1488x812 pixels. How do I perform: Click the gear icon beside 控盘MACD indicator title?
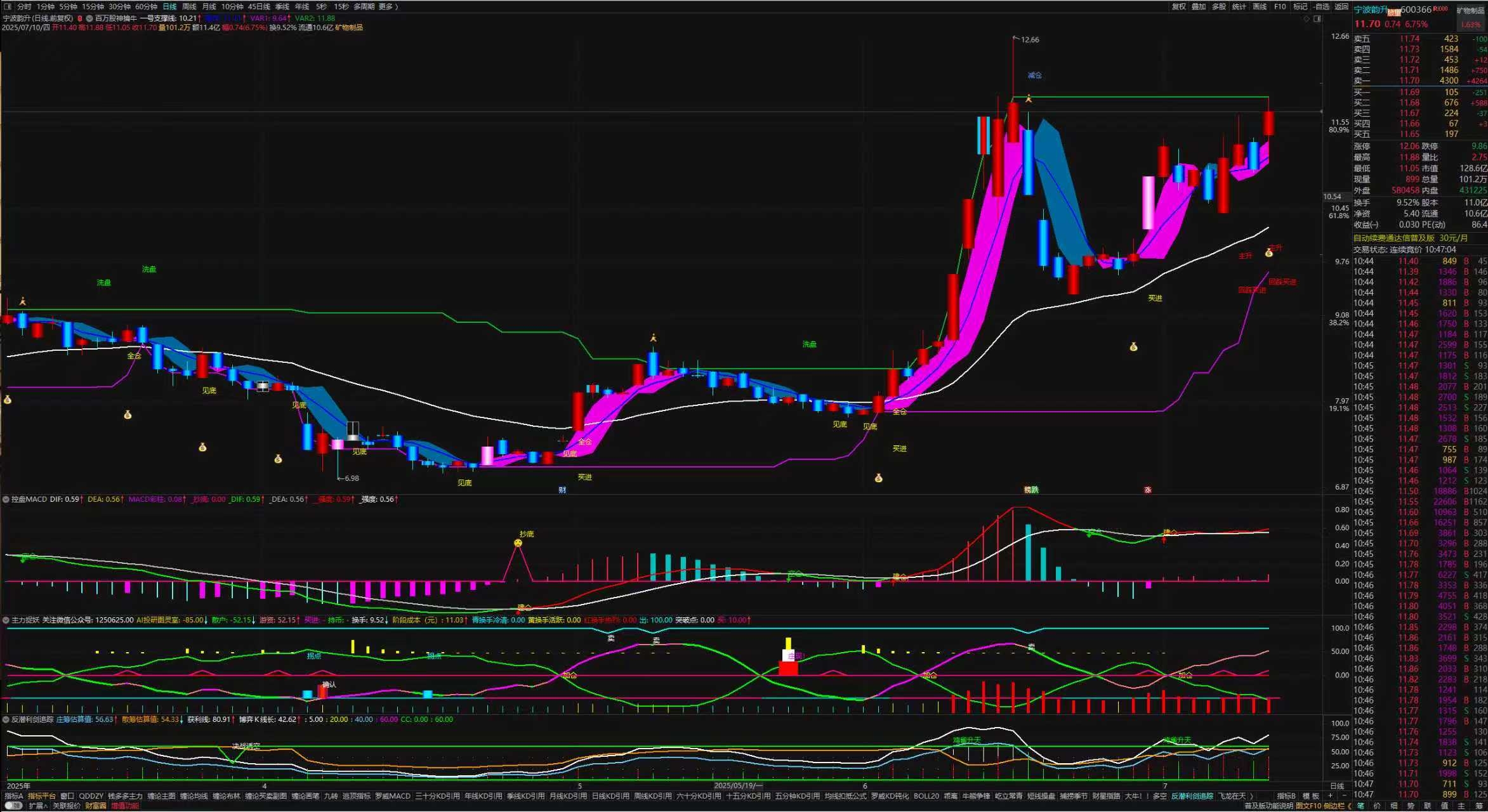point(6,499)
